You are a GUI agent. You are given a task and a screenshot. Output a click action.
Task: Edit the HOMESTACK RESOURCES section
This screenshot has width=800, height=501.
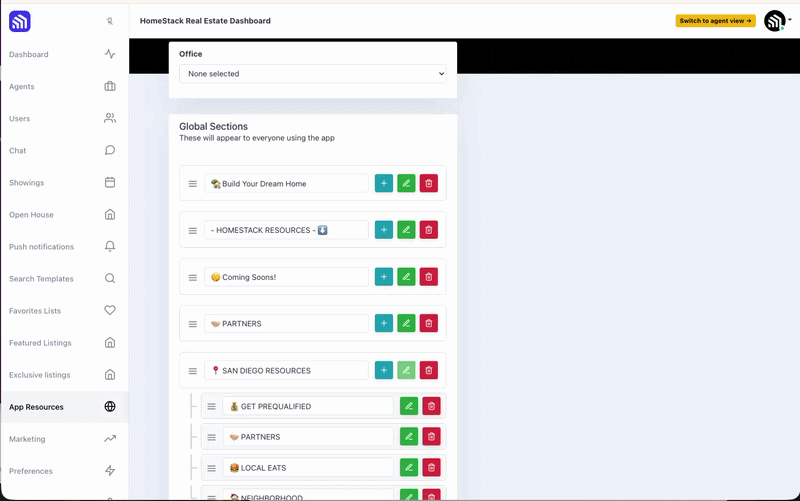click(x=406, y=230)
